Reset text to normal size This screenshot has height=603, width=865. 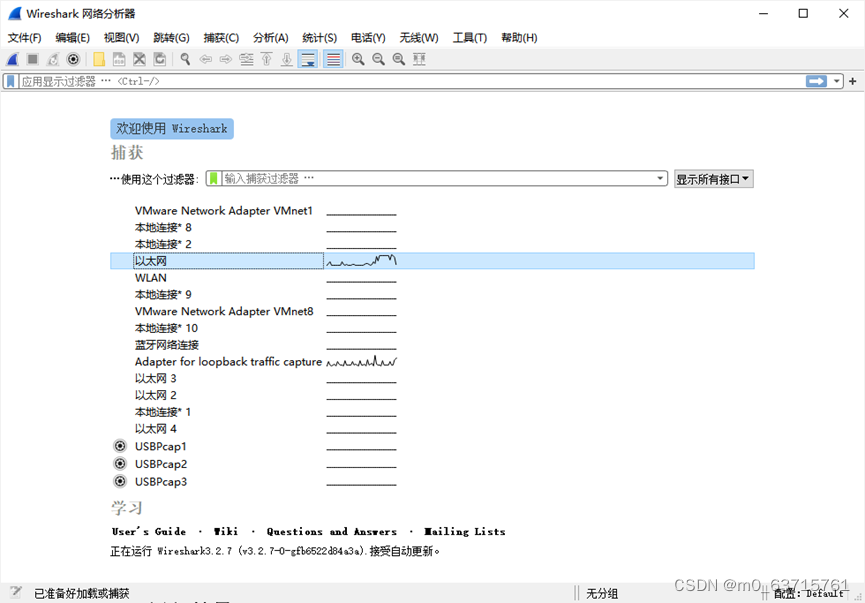(399, 59)
